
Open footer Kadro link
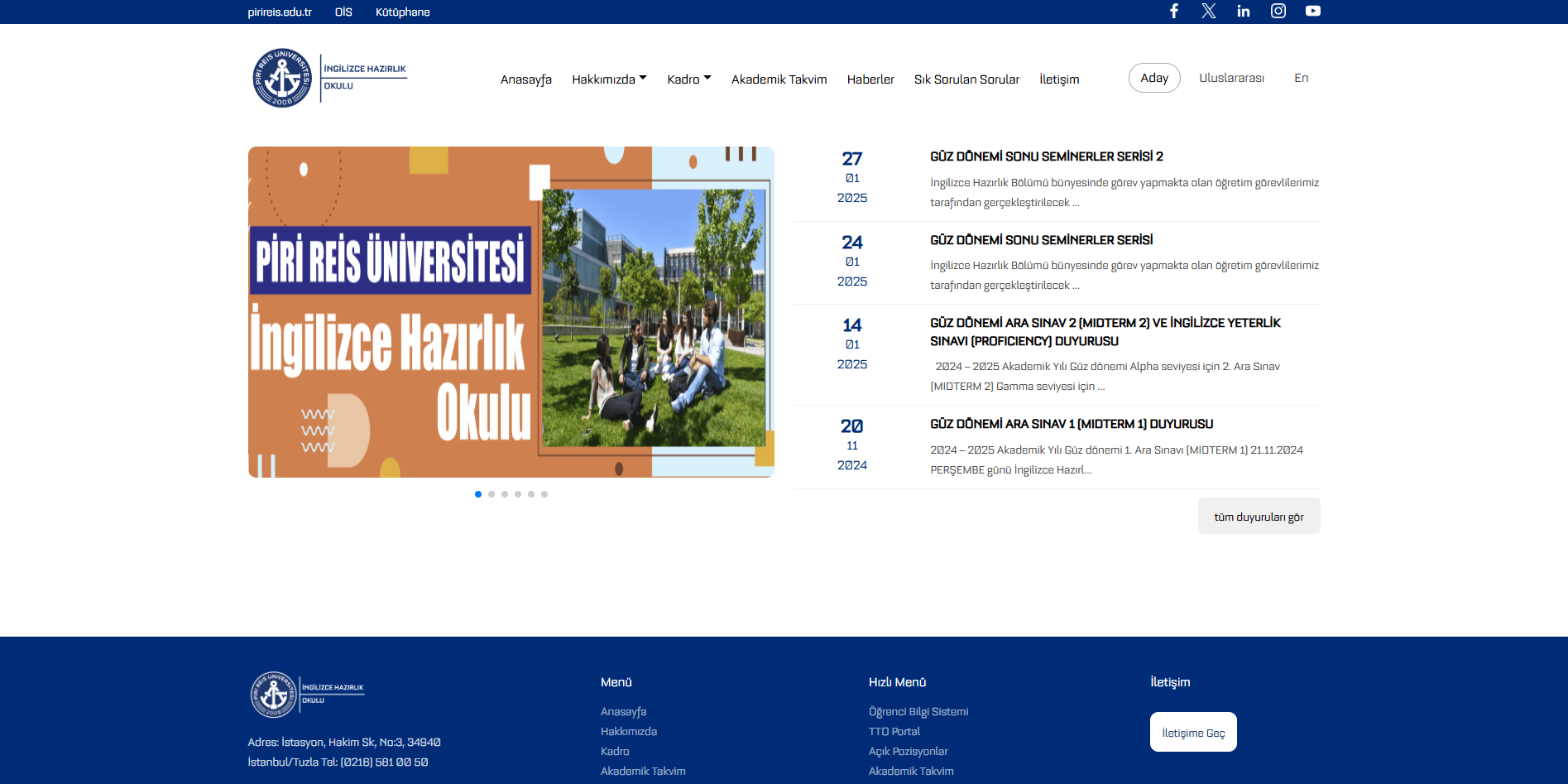[615, 752]
